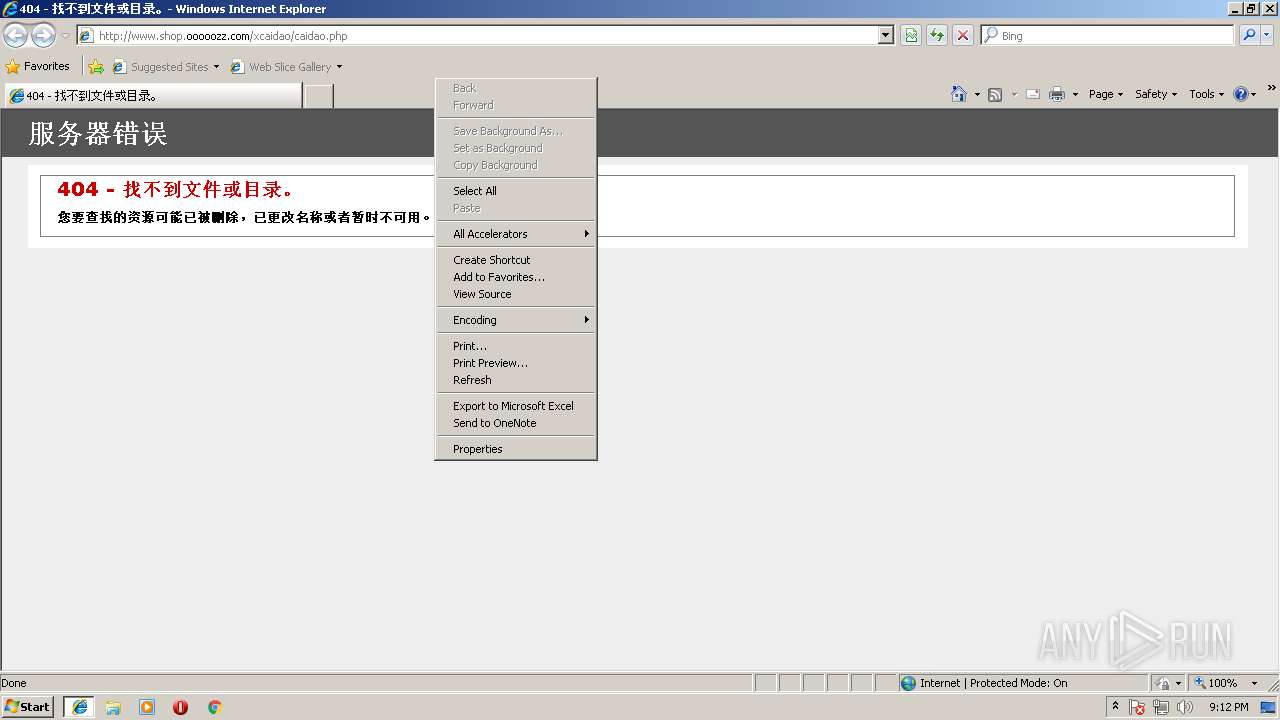Open the Safety dropdown menu
Screen dimensions: 1280x720
tap(1156, 94)
